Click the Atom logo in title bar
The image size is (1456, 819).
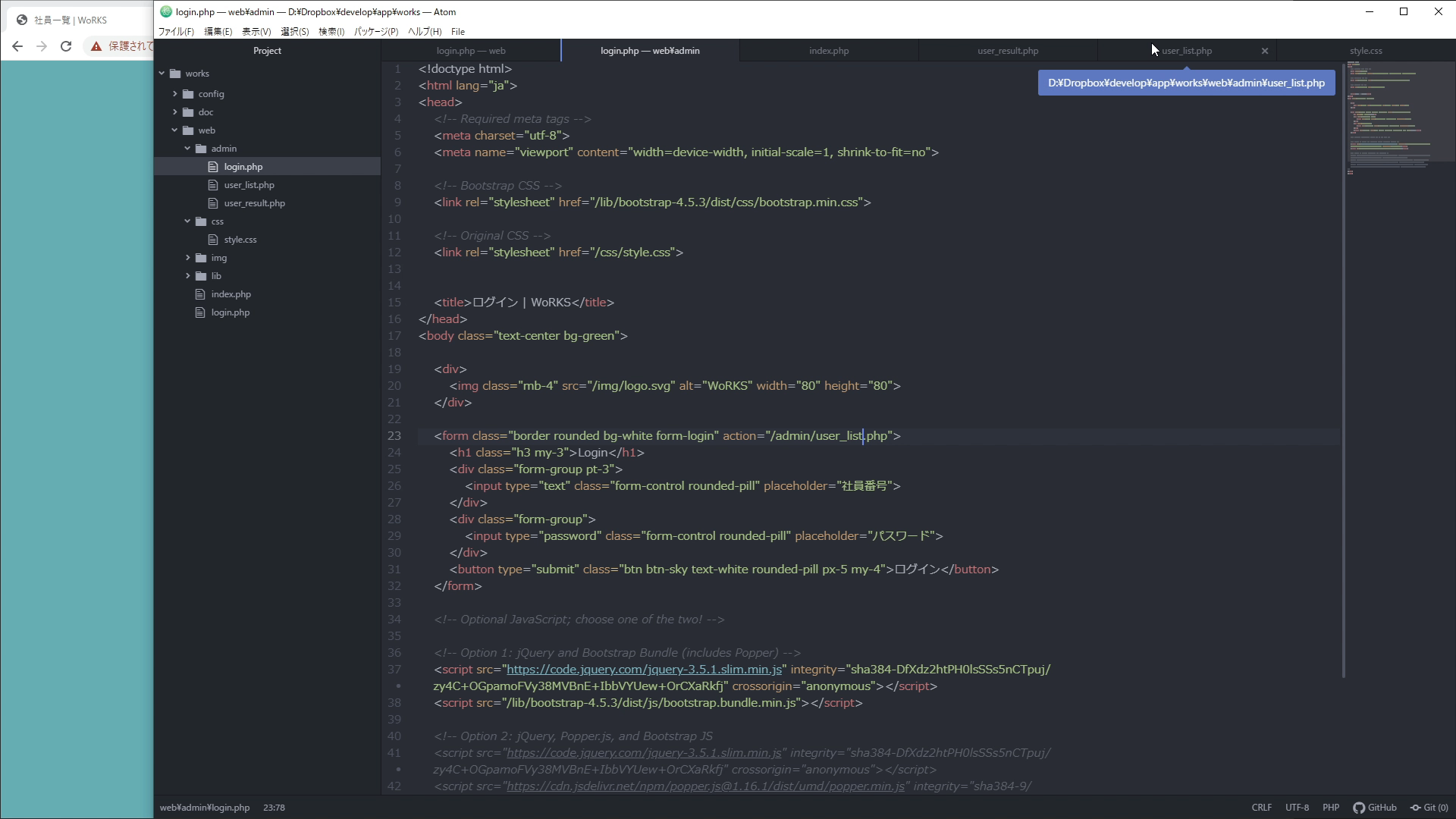pos(166,11)
